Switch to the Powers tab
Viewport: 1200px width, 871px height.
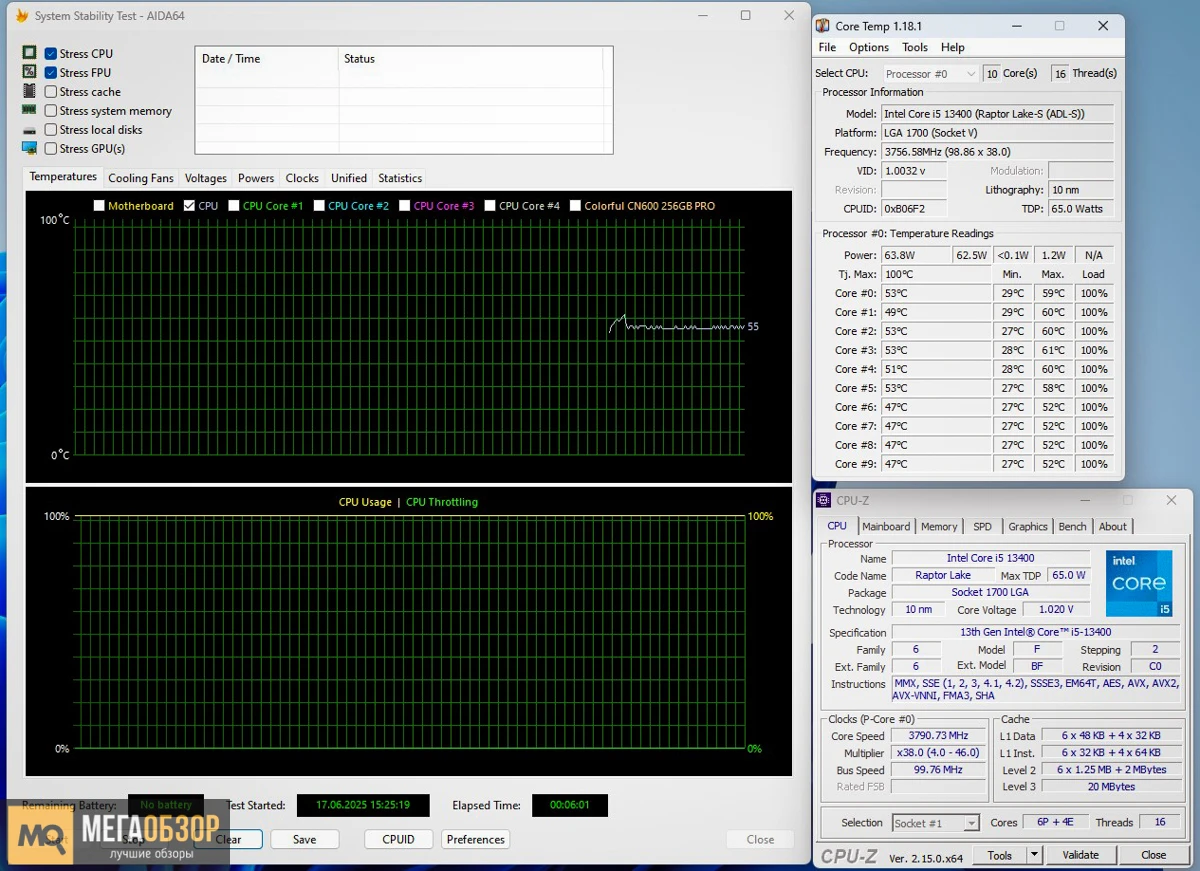point(256,178)
